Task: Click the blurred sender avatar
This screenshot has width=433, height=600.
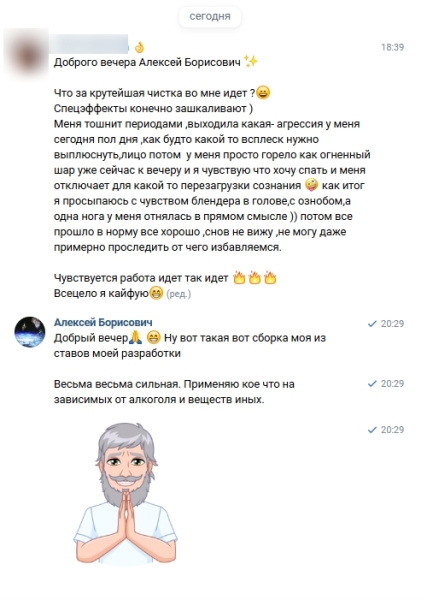Action: [27, 53]
